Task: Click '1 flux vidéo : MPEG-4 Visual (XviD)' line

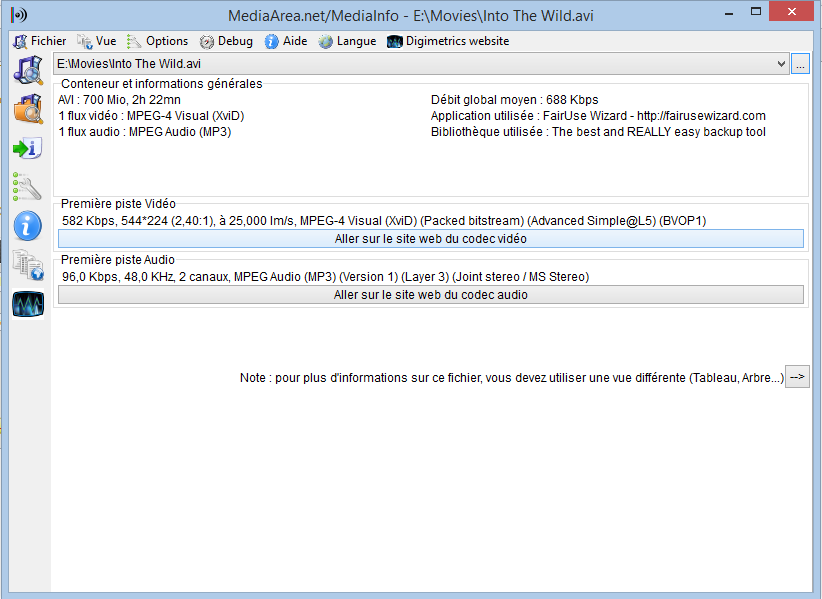Action: pyautogui.click(x=151, y=116)
